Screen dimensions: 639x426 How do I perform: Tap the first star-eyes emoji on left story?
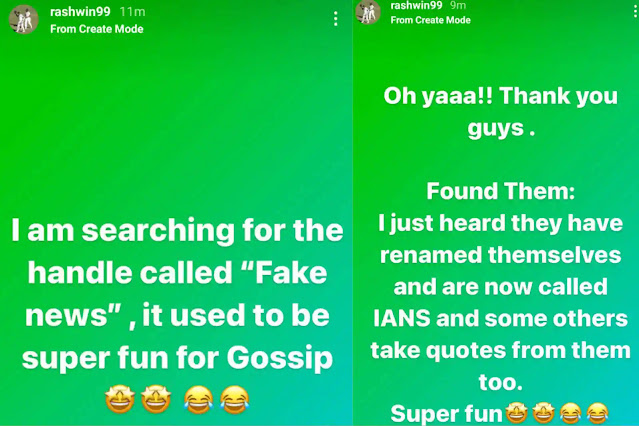(x=120, y=400)
